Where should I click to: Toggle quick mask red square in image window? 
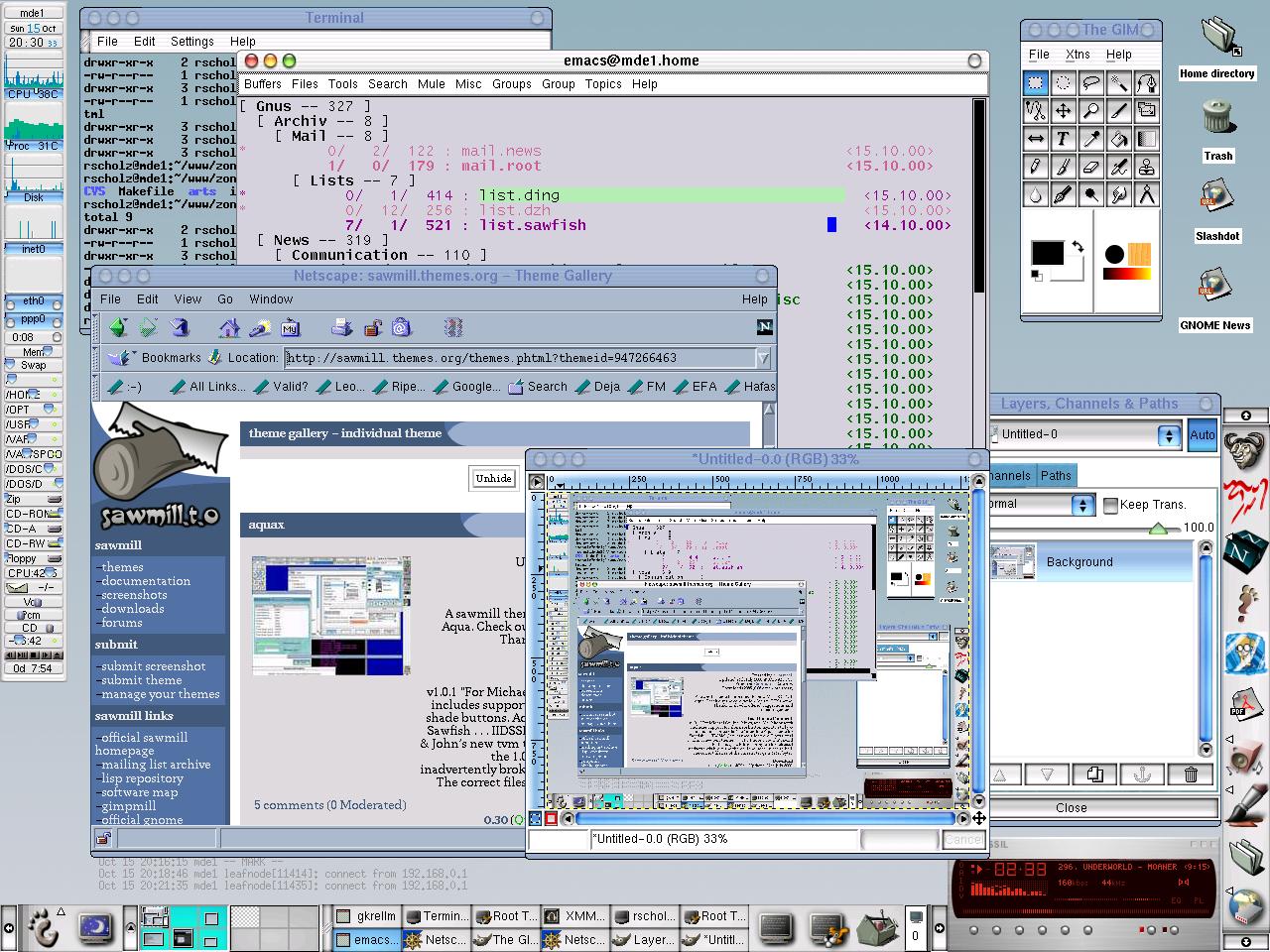552,818
